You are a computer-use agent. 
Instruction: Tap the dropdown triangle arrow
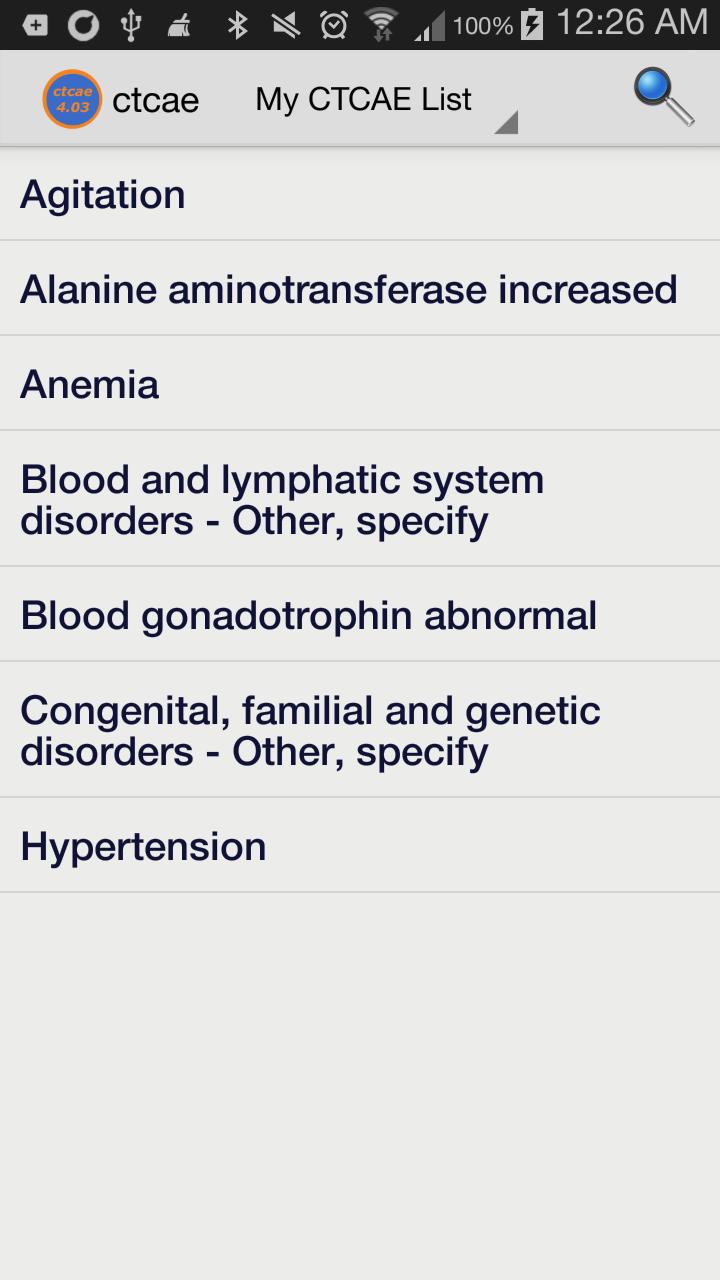click(x=506, y=122)
